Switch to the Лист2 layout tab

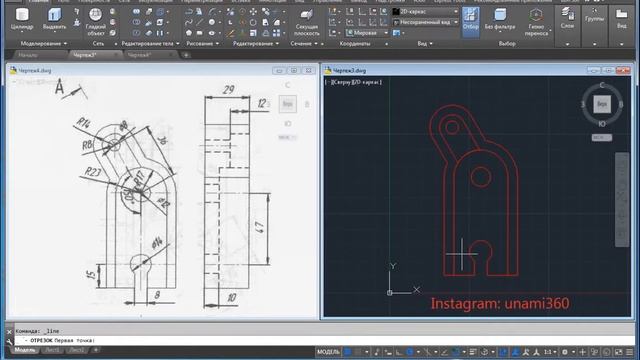point(76,350)
